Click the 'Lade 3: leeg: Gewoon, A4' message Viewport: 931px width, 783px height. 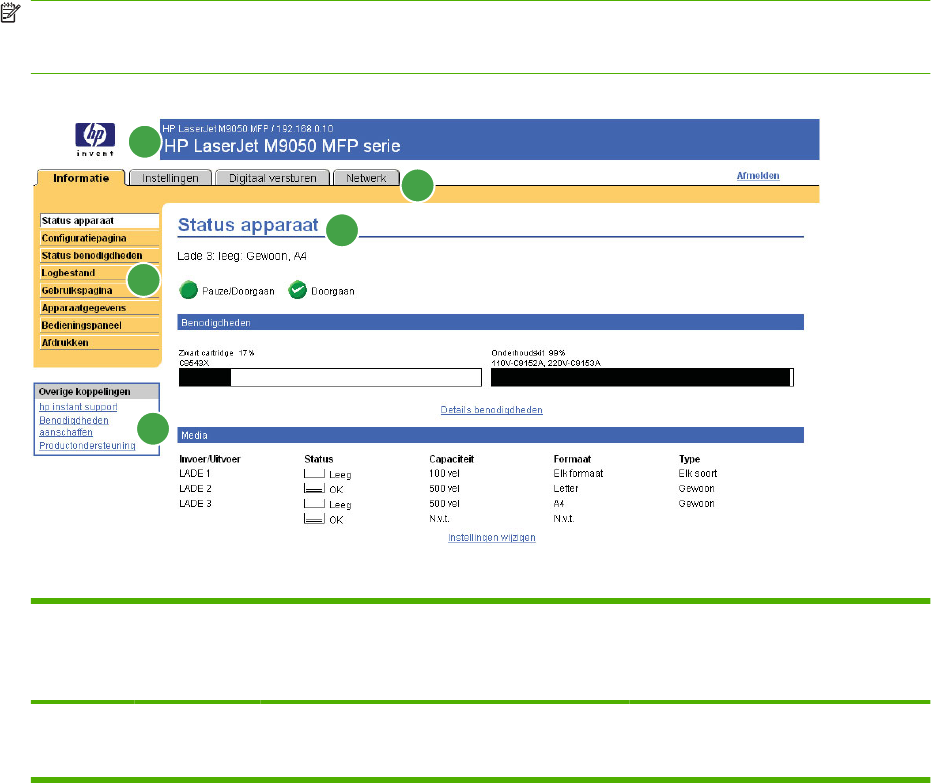pyautogui.click(x=242, y=256)
